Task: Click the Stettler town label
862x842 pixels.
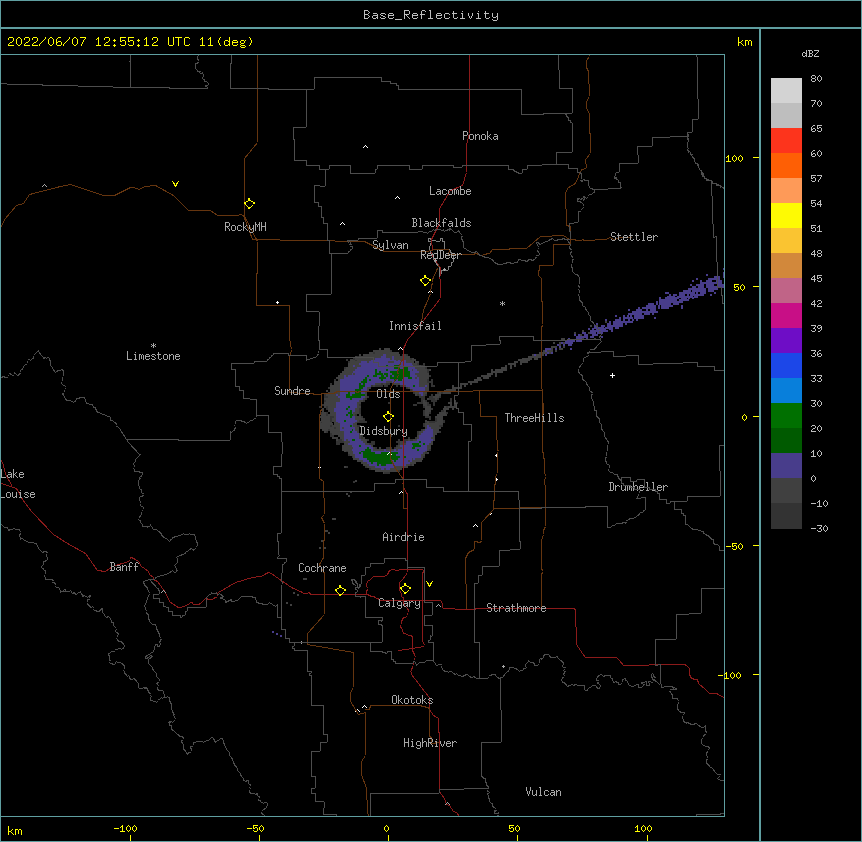Action: click(633, 237)
